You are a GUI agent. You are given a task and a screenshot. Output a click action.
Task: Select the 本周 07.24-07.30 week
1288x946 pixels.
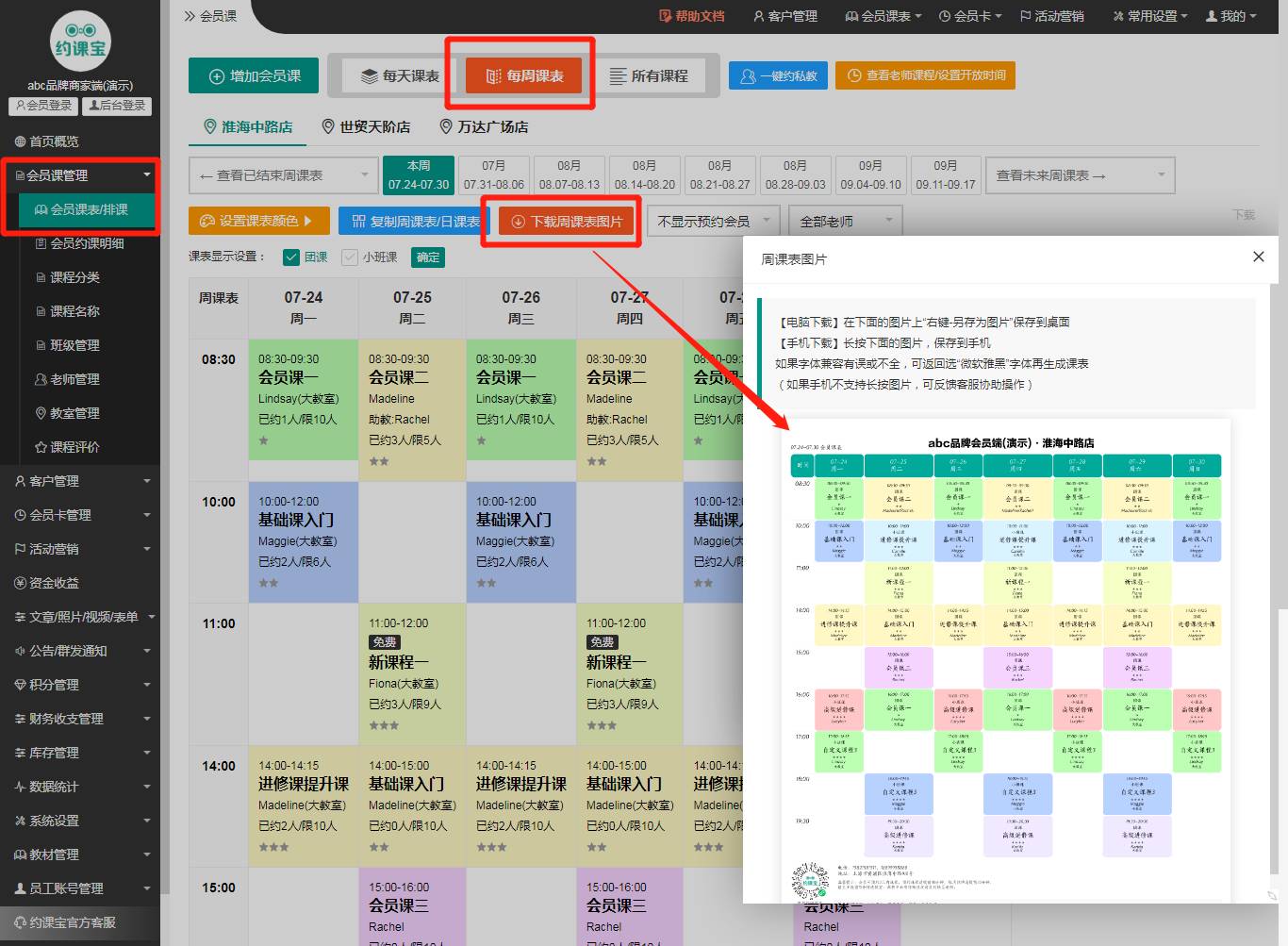click(419, 174)
